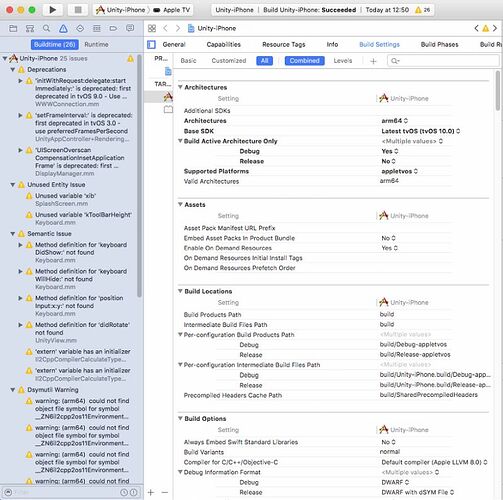Select the Unused variable 'kToolBarHeight' issue

point(79,218)
